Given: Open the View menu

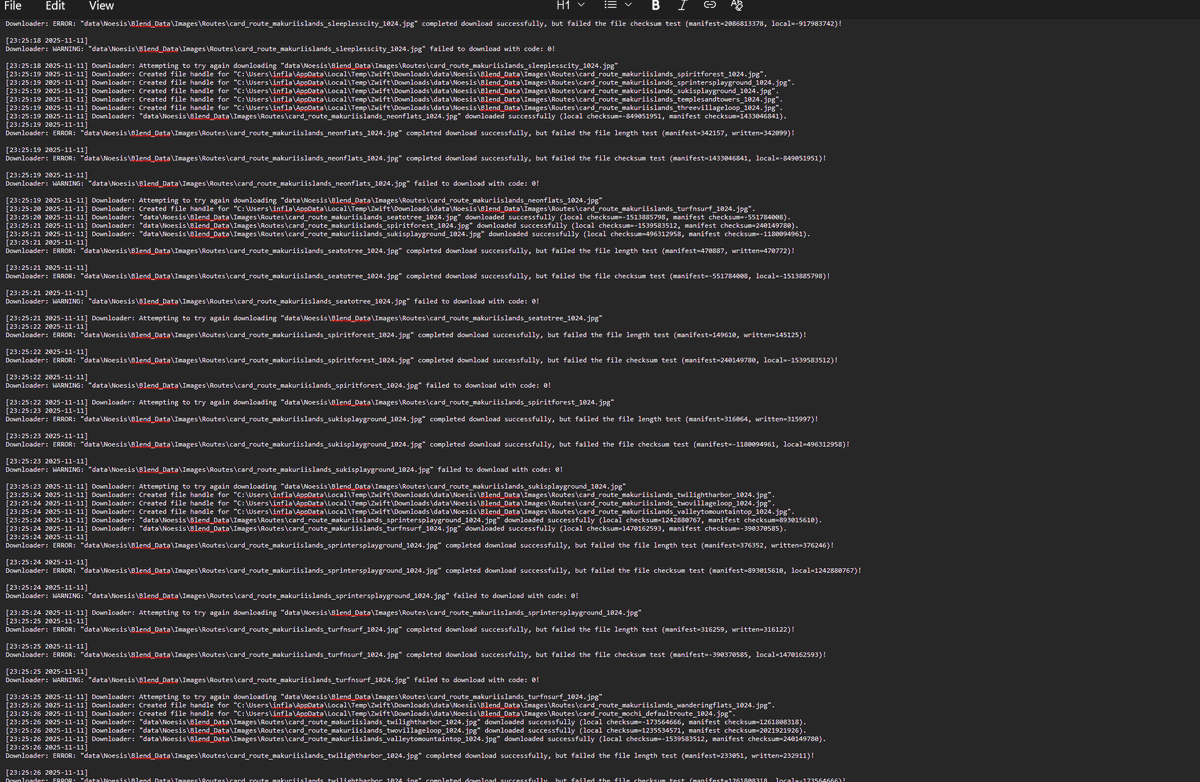Looking at the screenshot, I should (x=101, y=6).
